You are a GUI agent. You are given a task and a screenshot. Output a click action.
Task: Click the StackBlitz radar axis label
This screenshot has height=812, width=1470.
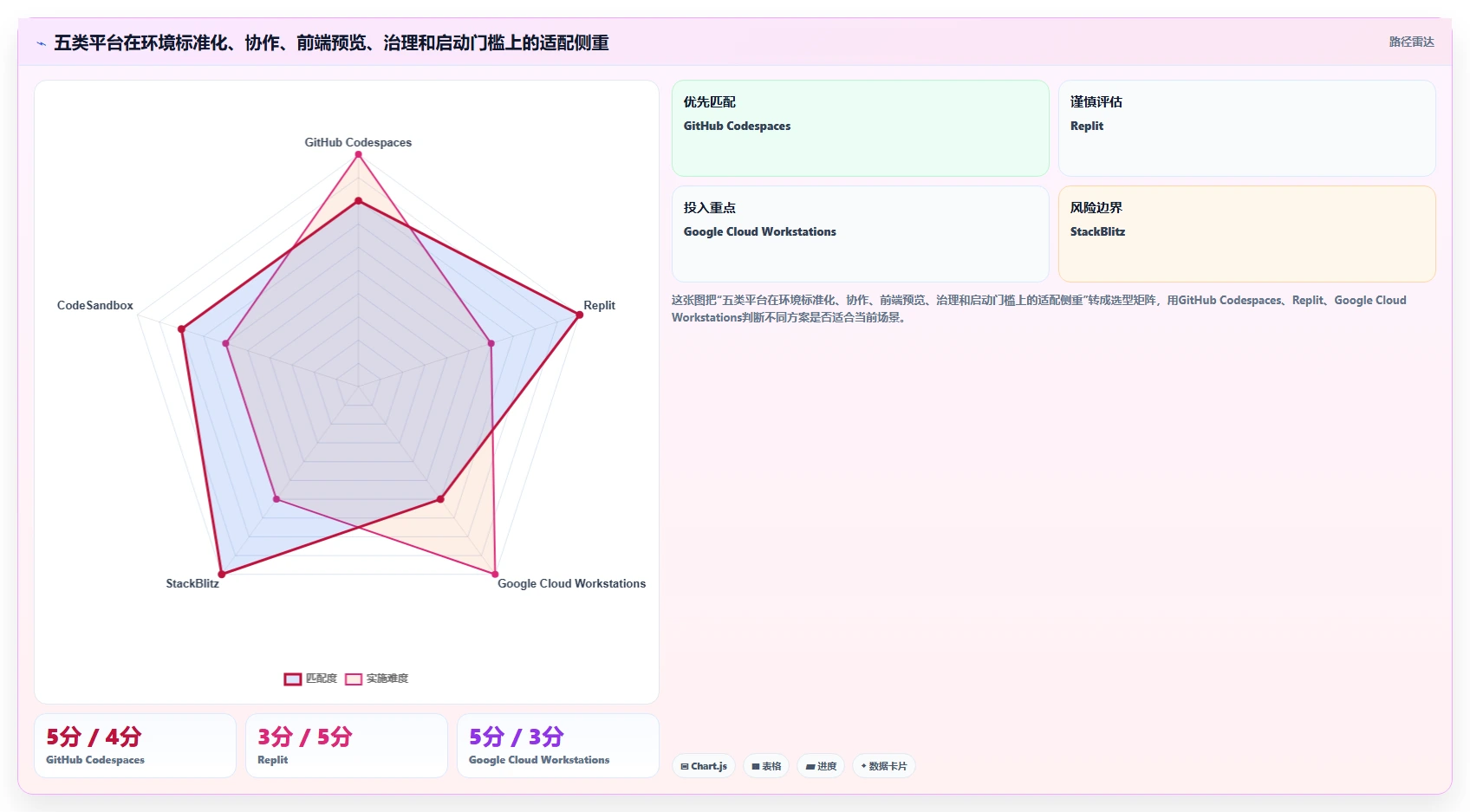[192, 583]
